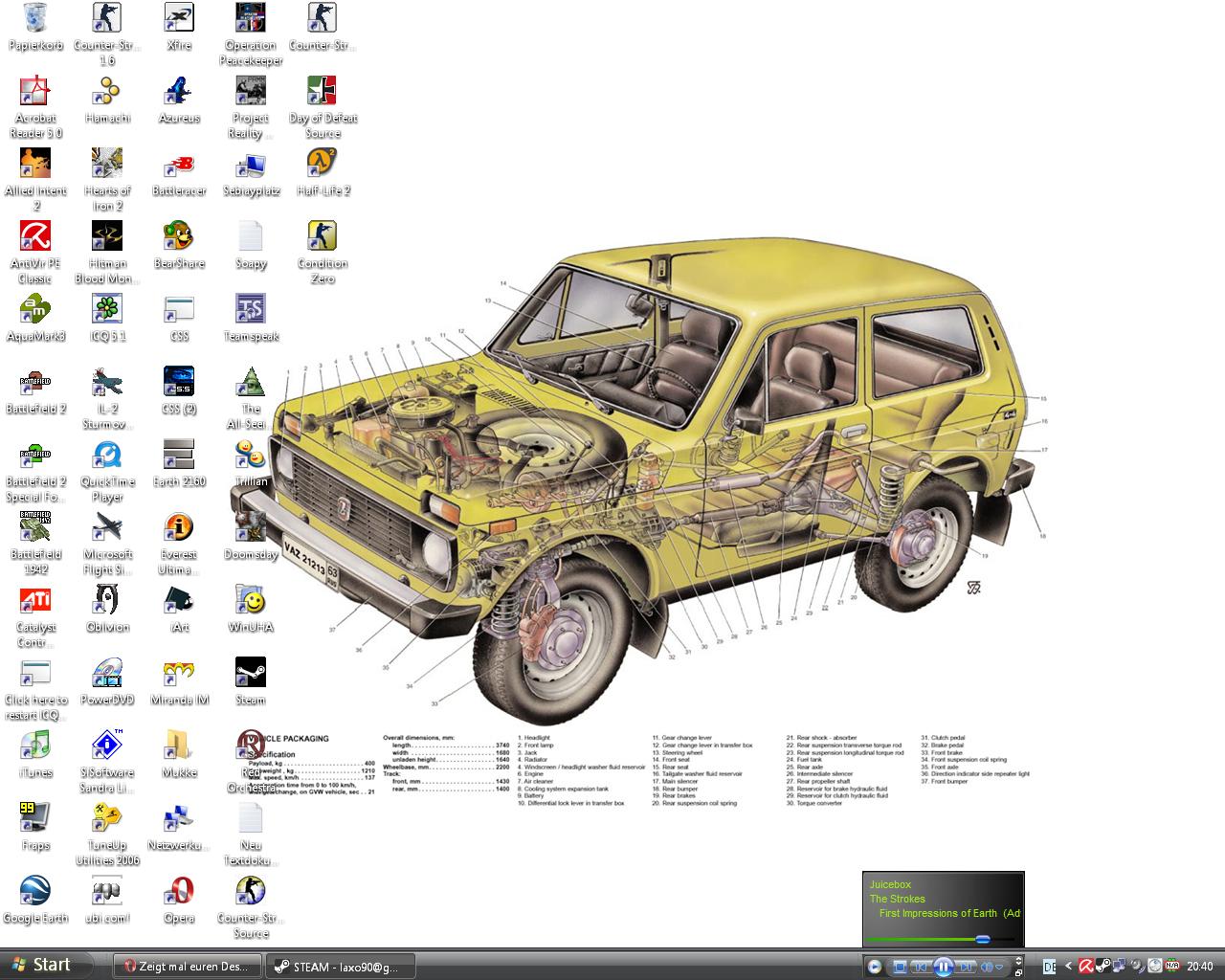Viewport: 1225px width, 980px height.
Task: Switch to STEAM taskbar window
Action: point(342,967)
